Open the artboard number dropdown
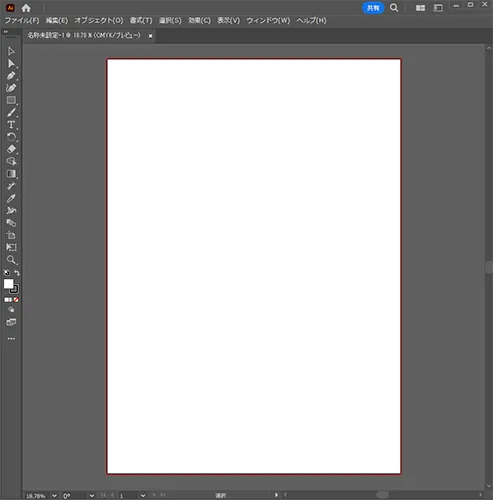Viewport: 493px width, 500px height. (x=143, y=496)
